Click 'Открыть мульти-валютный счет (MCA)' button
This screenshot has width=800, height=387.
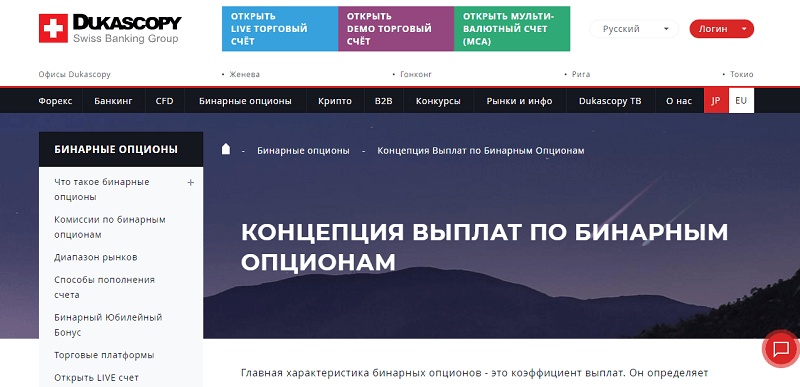(x=512, y=29)
